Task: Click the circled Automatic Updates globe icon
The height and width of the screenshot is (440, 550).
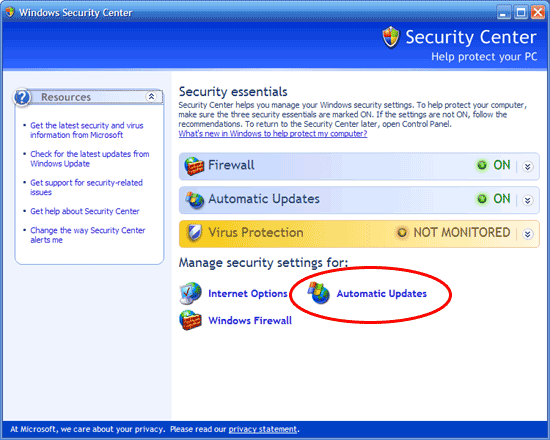Action: coord(318,293)
